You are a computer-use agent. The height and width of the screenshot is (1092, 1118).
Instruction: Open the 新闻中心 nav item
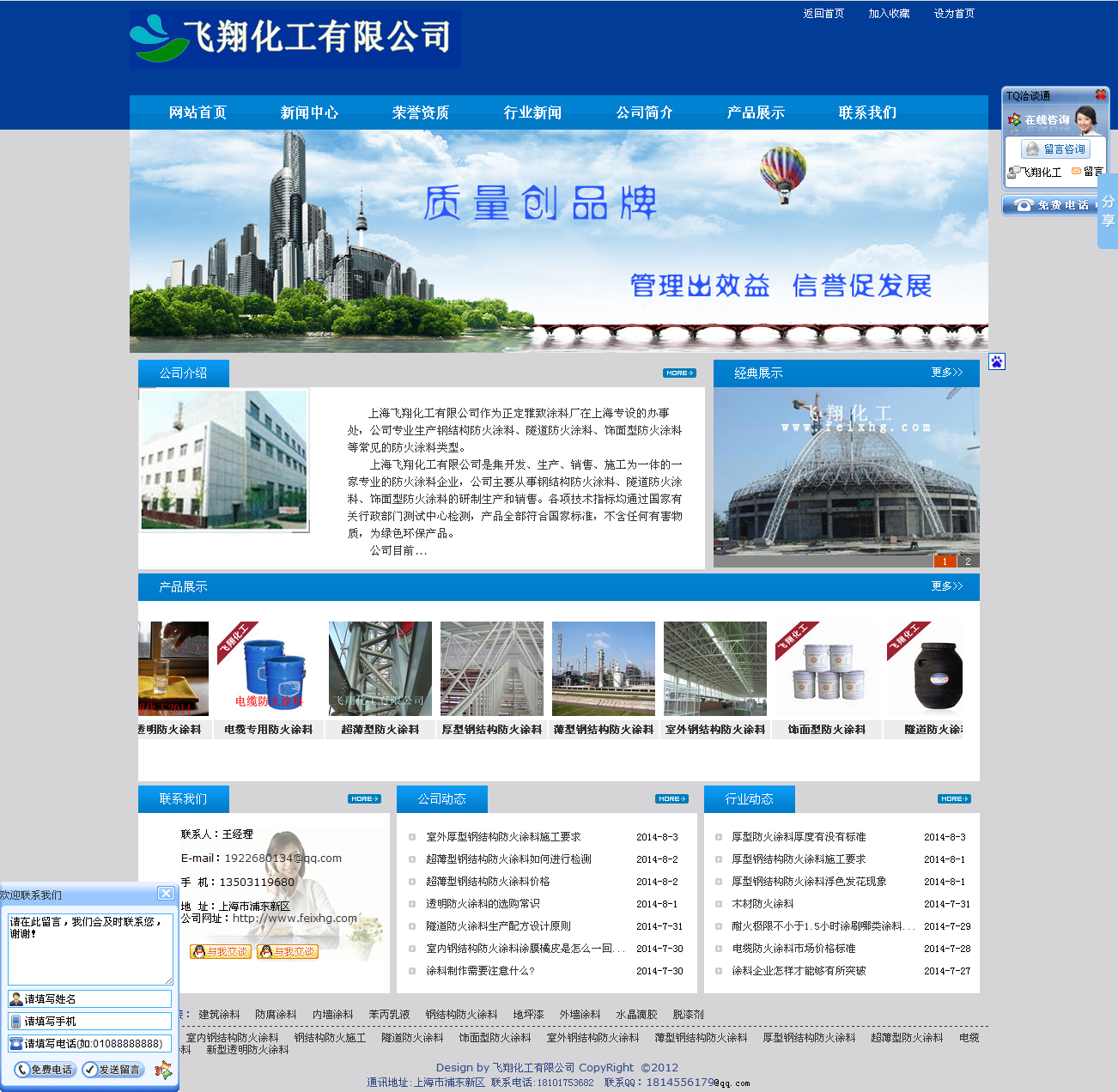pyautogui.click(x=309, y=112)
